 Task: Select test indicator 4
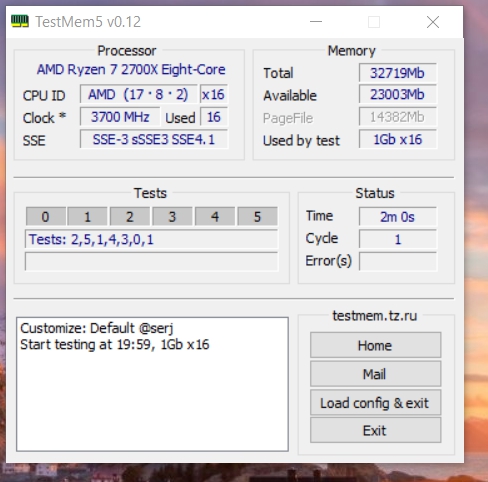(215, 217)
